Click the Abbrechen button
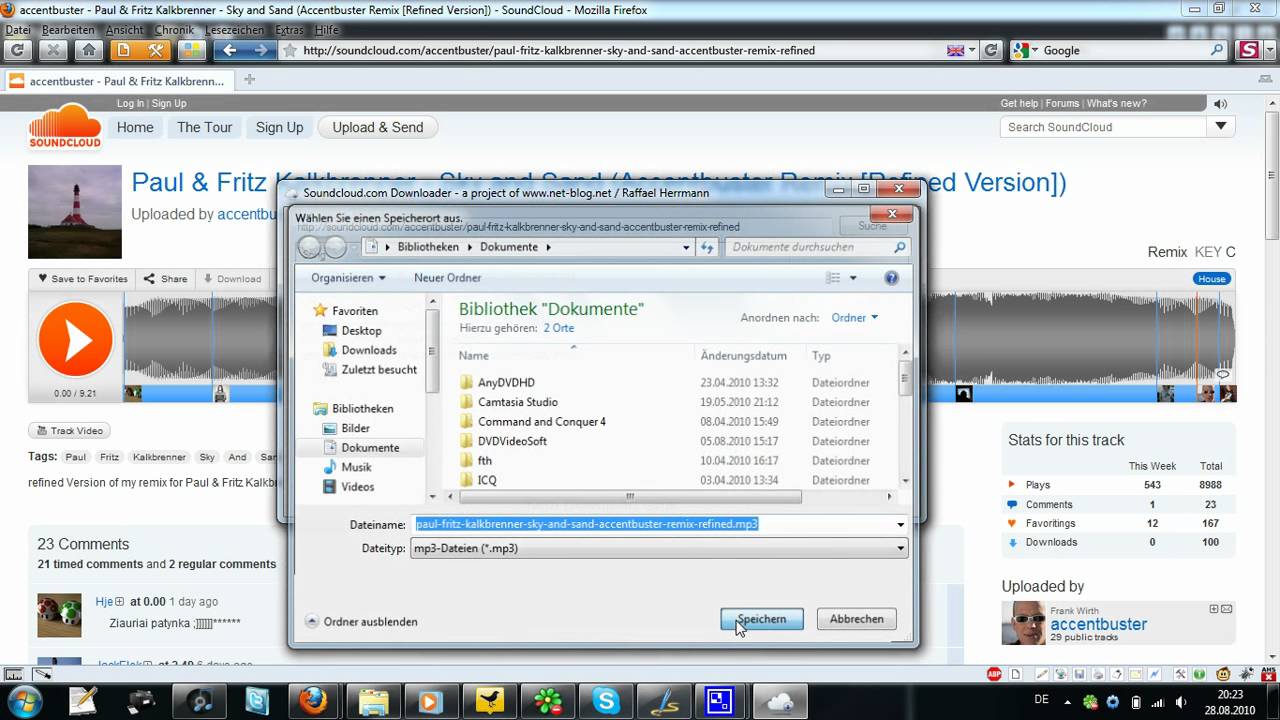 (x=856, y=619)
